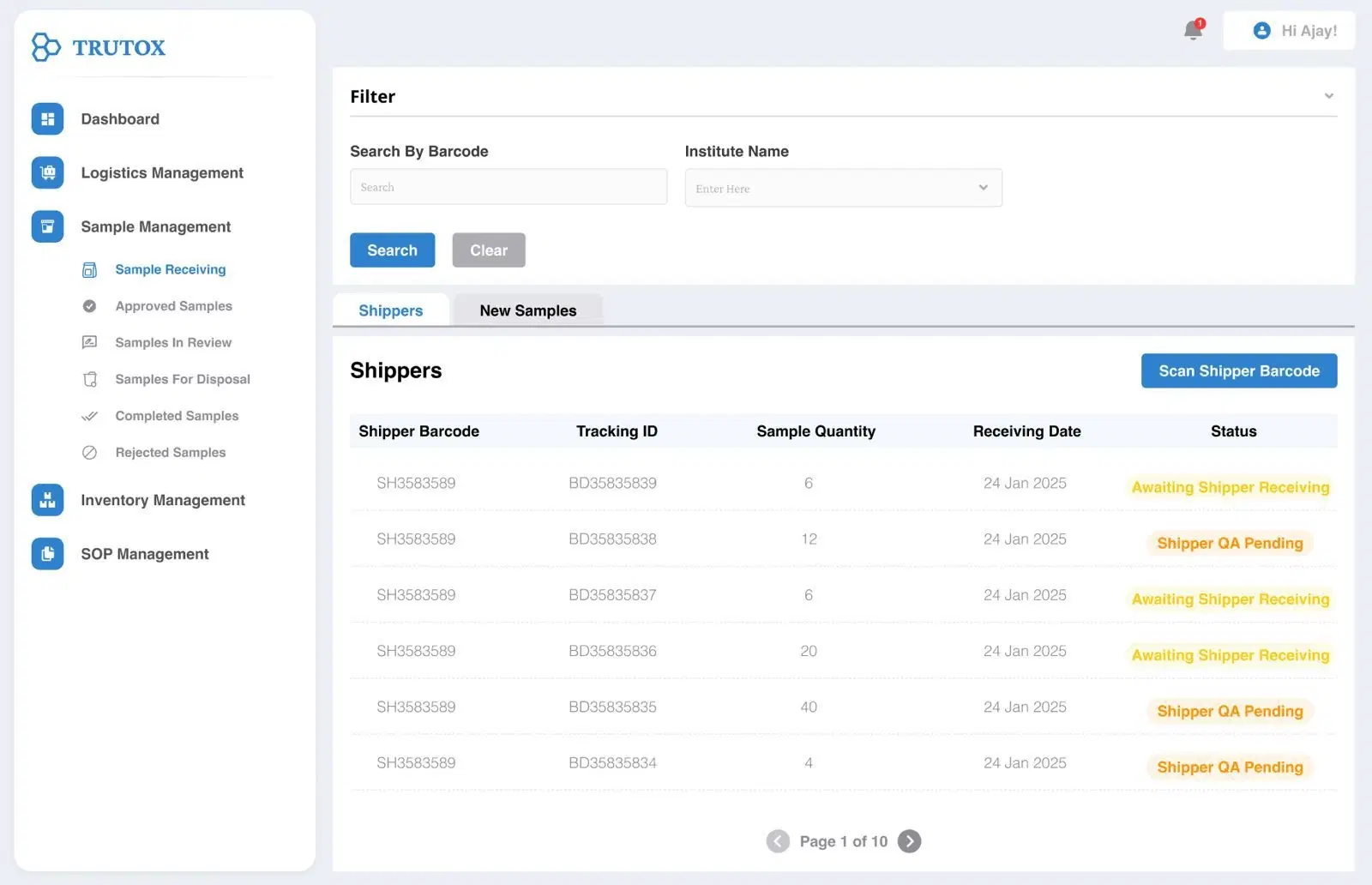Open the Sample Receiving section
The image size is (1372, 885).
170,269
